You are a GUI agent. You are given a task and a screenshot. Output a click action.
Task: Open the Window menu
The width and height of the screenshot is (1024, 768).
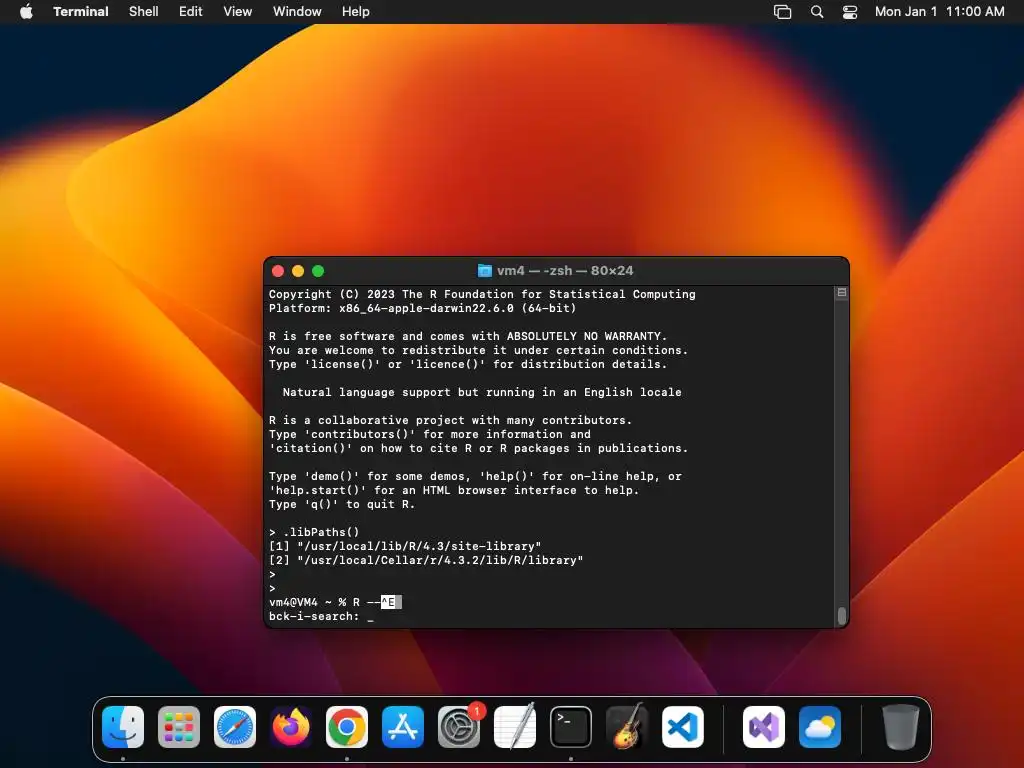(x=297, y=11)
